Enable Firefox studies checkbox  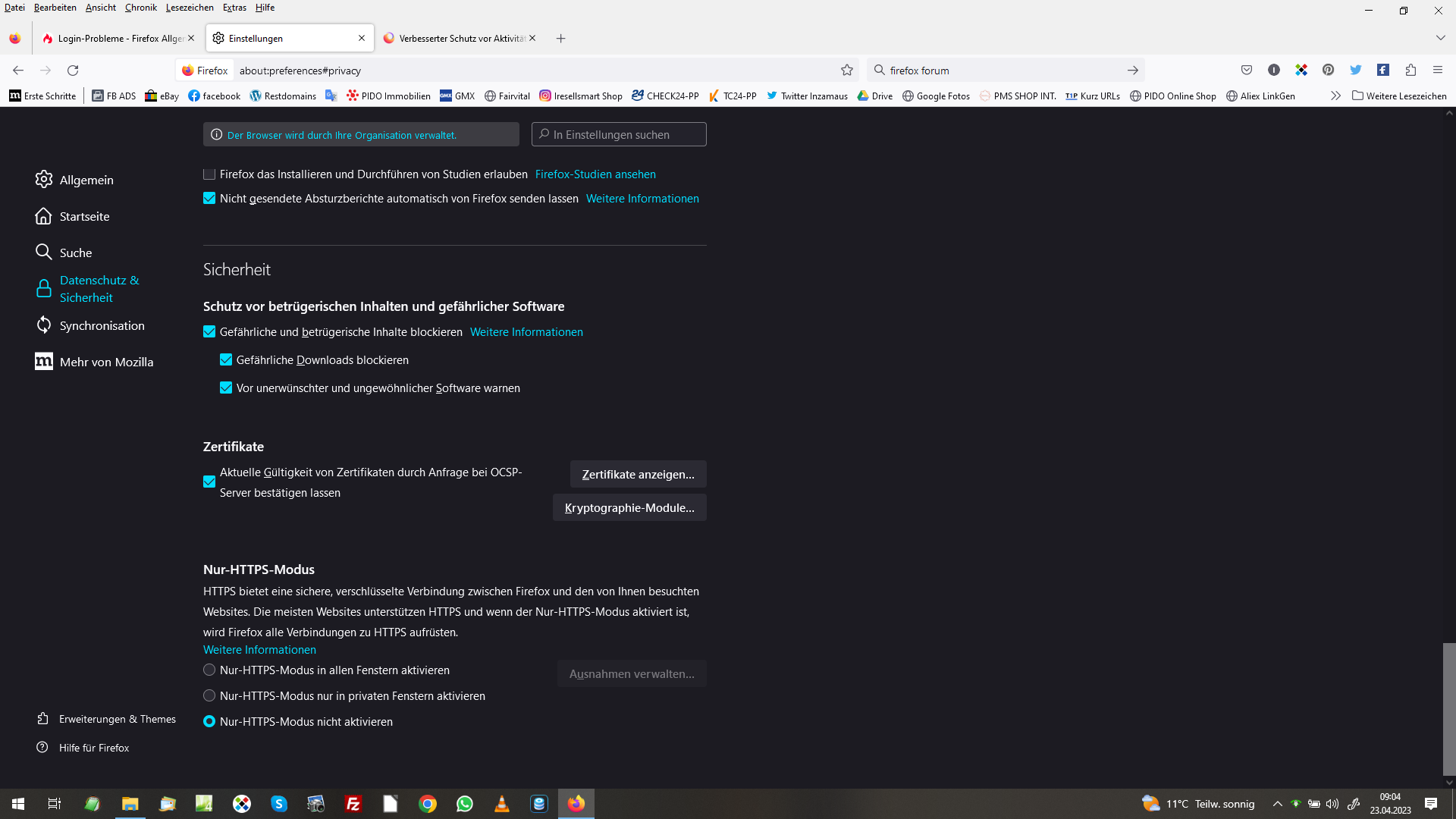tap(209, 174)
